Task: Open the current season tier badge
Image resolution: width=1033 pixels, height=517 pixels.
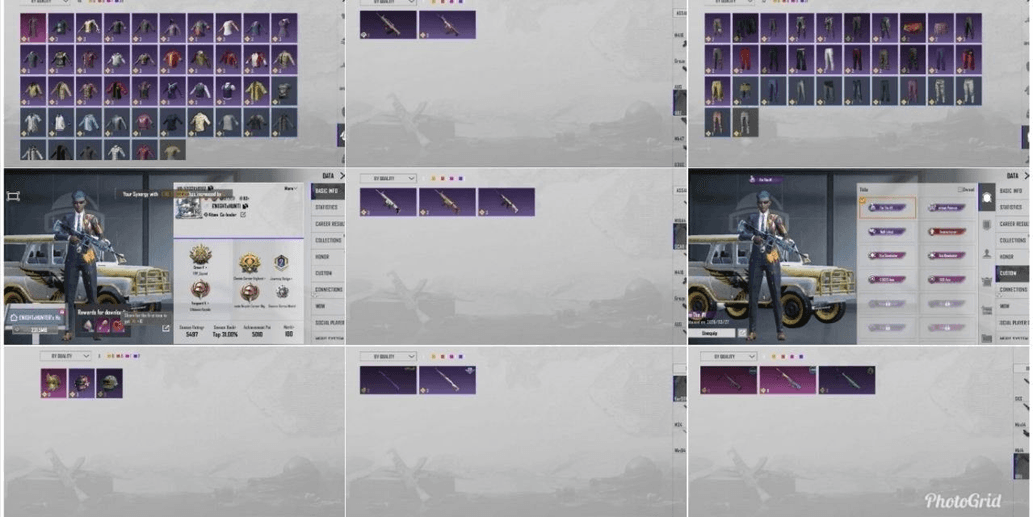Action: (x=200, y=255)
